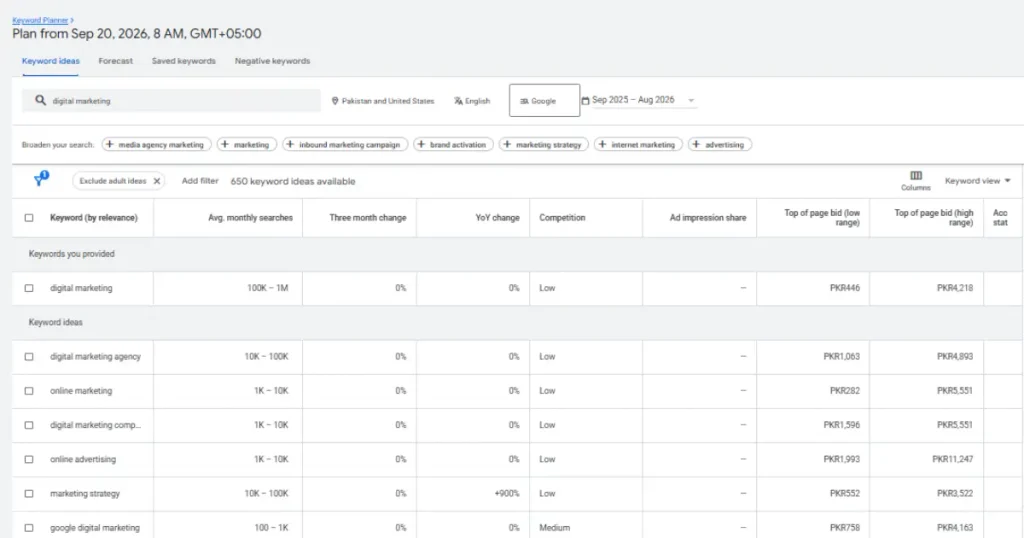The height and width of the screenshot is (538, 1024).
Task: Click the calendar date icon
Action: [585, 101]
